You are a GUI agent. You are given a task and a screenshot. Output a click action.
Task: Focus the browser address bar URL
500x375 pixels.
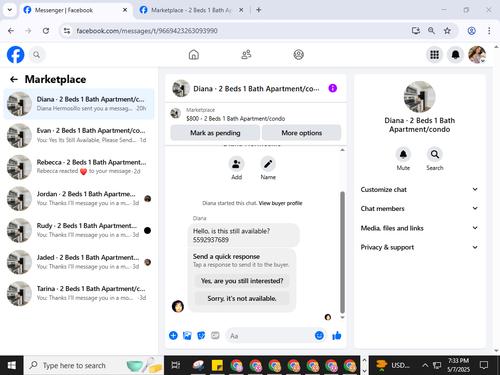click(147, 31)
